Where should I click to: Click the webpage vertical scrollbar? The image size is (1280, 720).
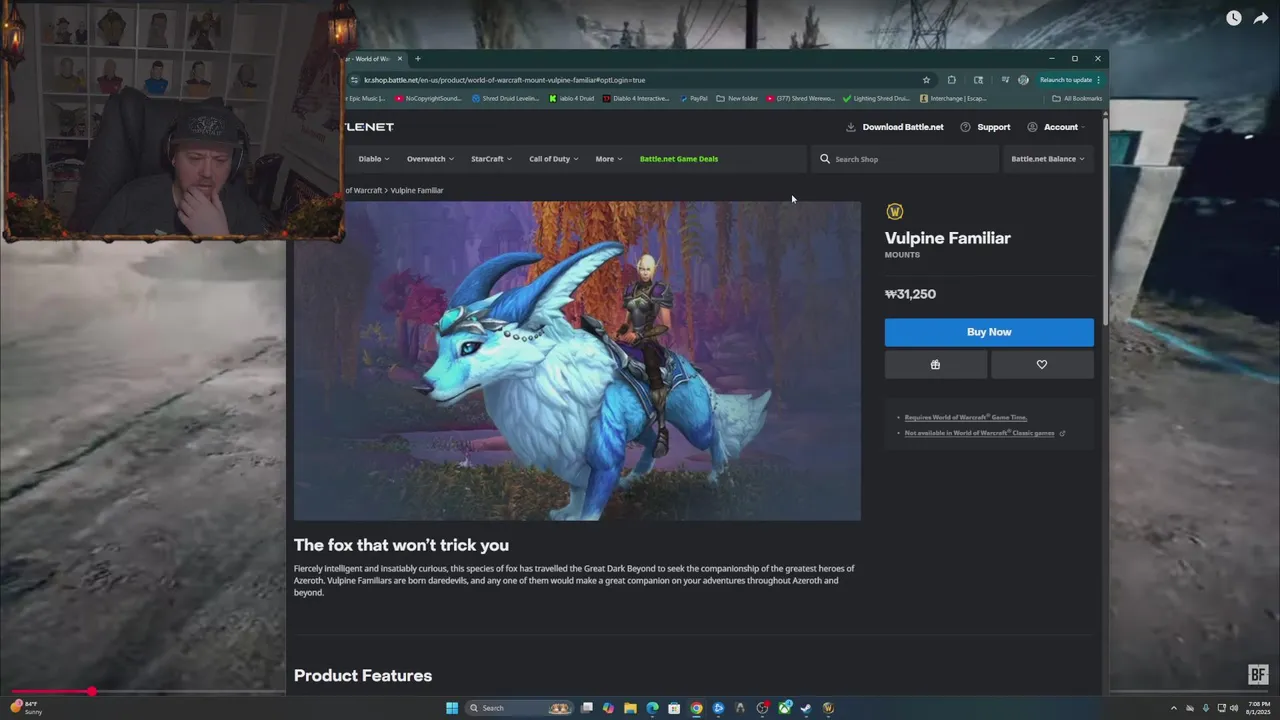(1105, 220)
